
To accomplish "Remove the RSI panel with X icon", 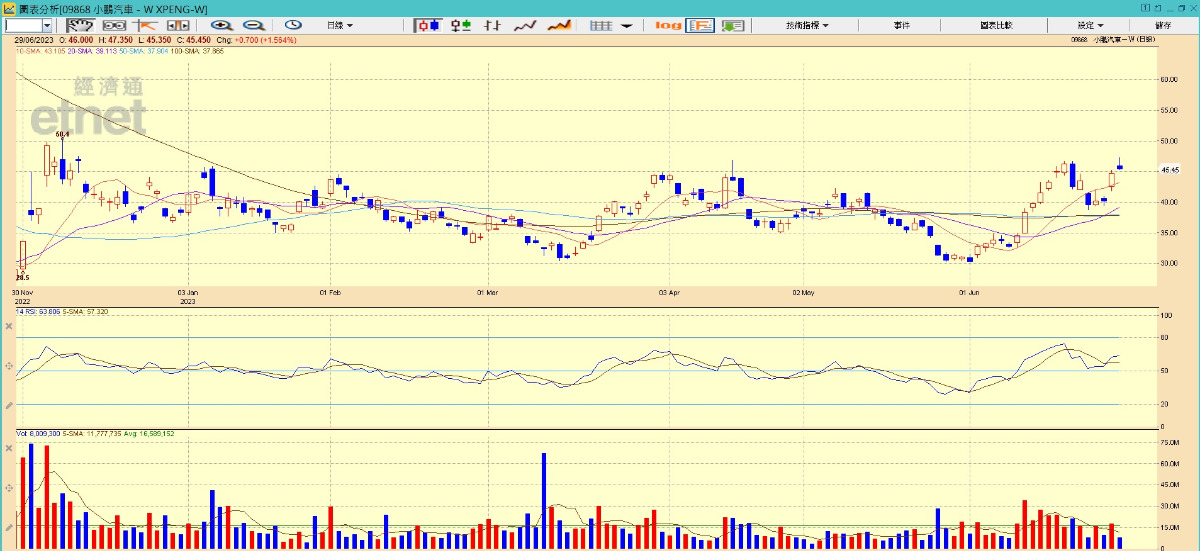I will tap(10, 324).
